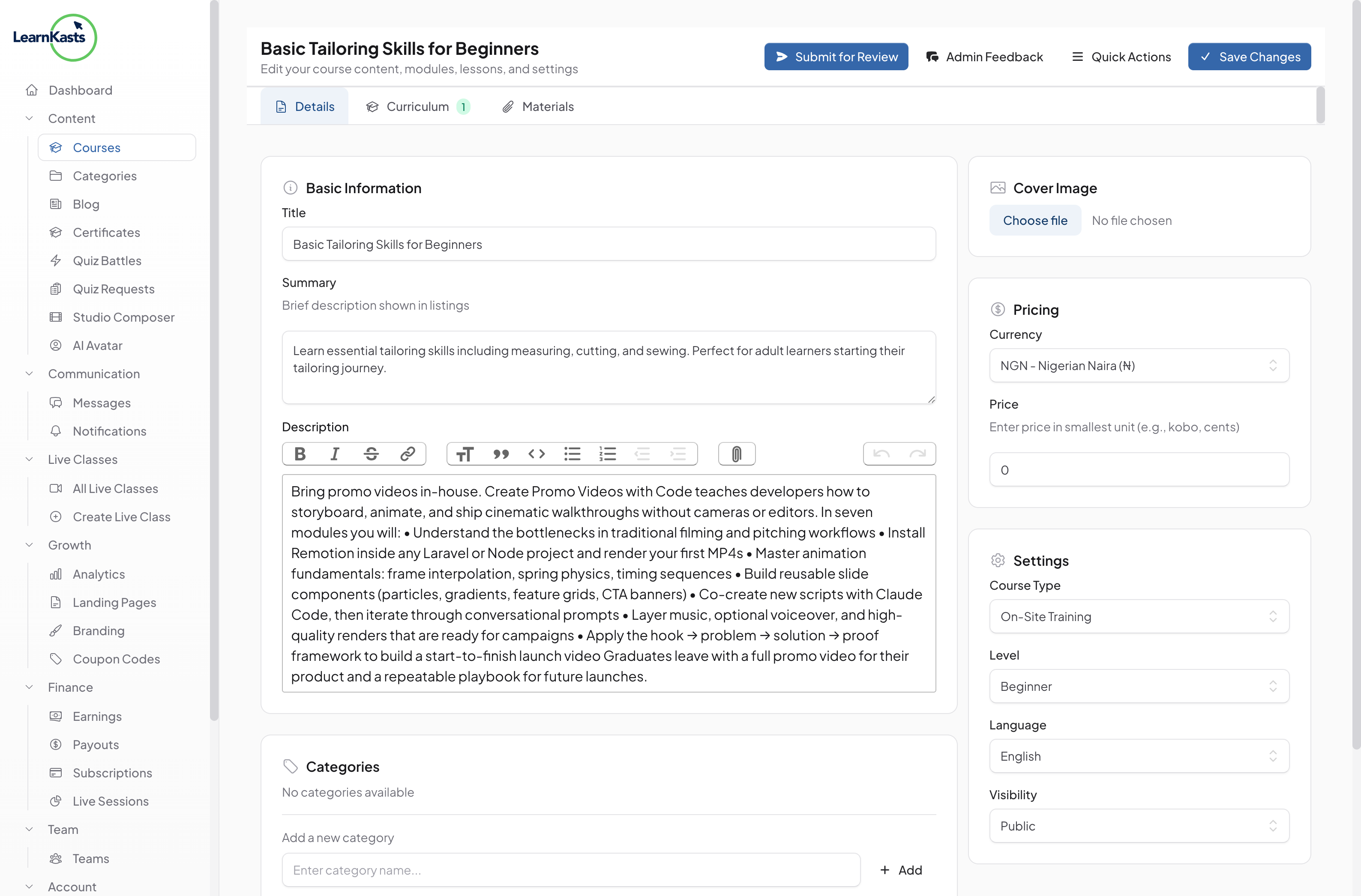1361x896 pixels.
Task: Insert code block with code icon
Action: [x=537, y=454]
